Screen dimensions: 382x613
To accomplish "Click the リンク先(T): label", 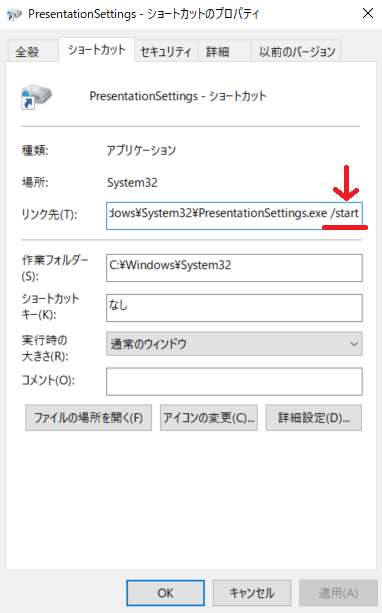I will tap(49, 214).
